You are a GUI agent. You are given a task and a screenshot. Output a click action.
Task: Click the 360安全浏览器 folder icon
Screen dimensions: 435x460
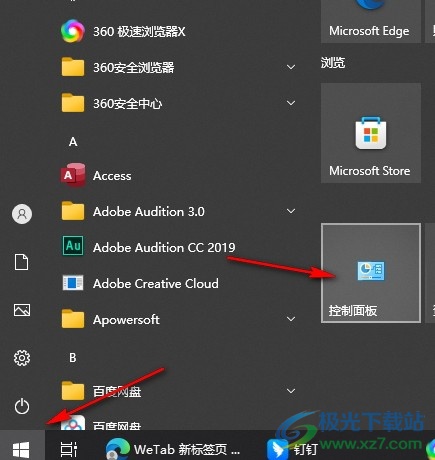tap(73, 67)
